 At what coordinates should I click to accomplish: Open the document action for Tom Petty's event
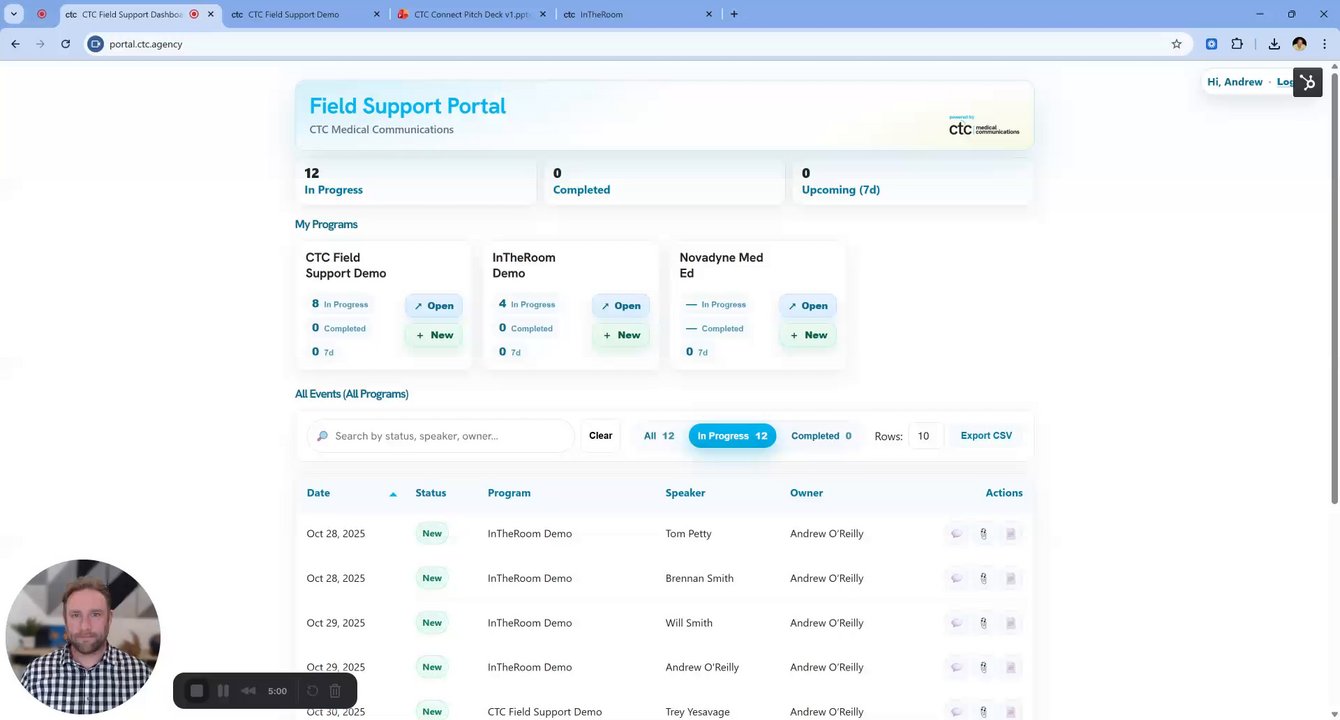[1010, 534]
